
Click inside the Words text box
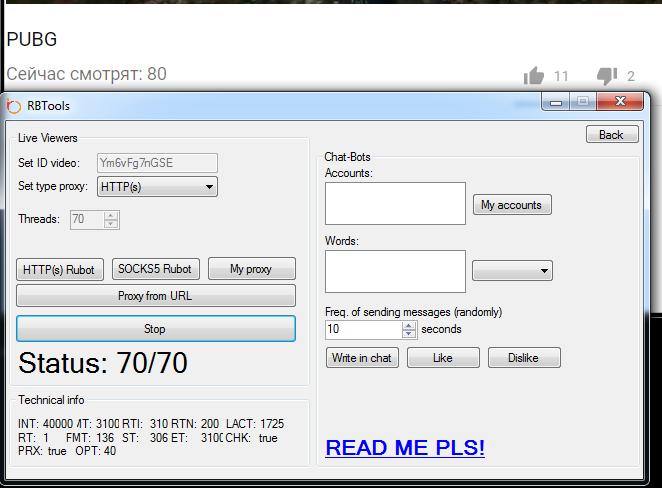[395, 271]
